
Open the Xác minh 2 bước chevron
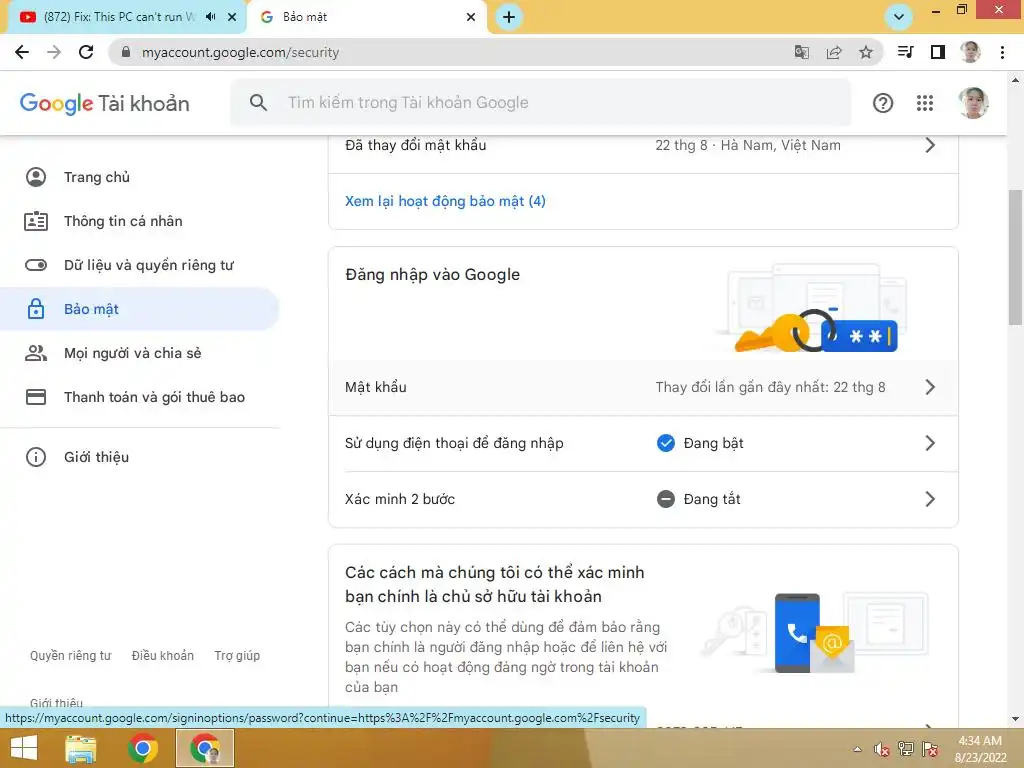point(931,500)
